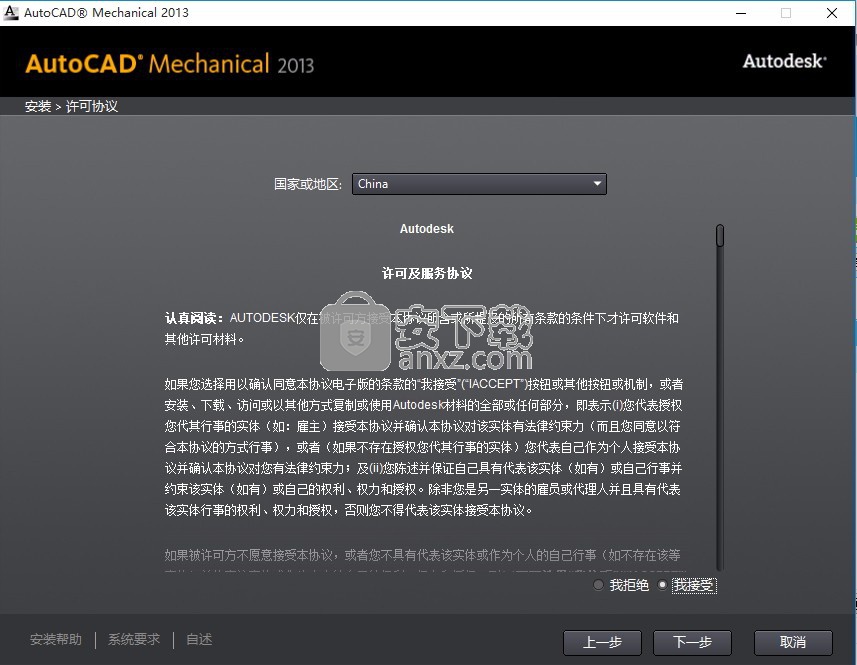Close the AutoCAD installer window
The image size is (857, 665).
831,13
